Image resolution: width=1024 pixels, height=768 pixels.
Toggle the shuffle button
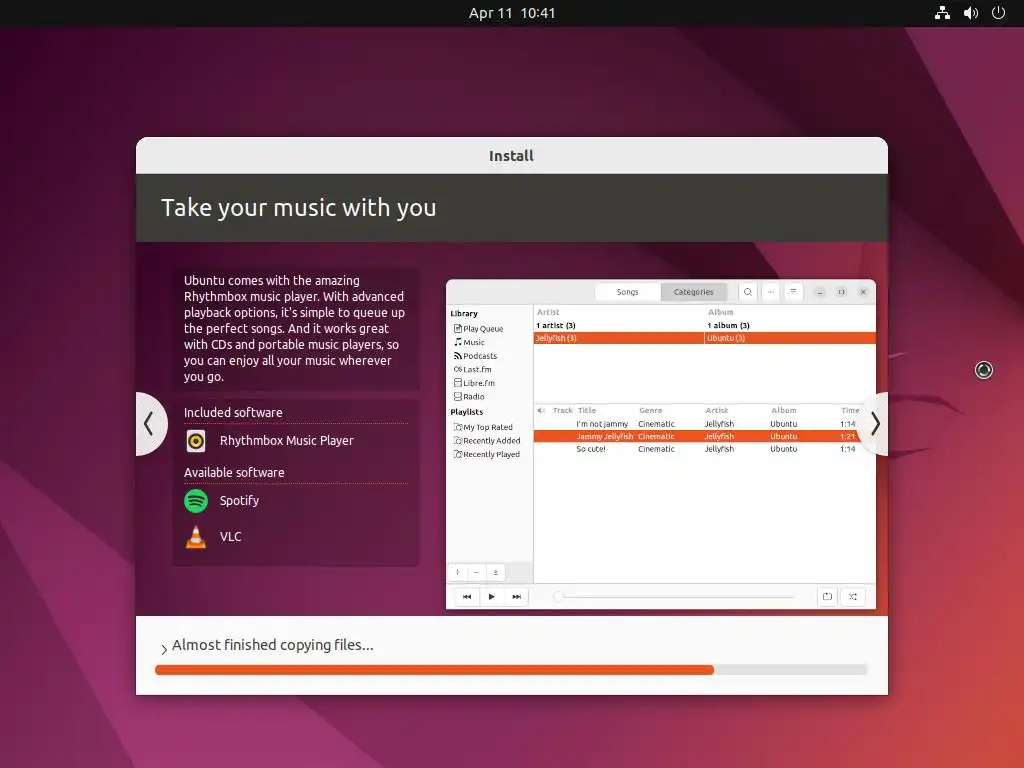[x=853, y=597]
